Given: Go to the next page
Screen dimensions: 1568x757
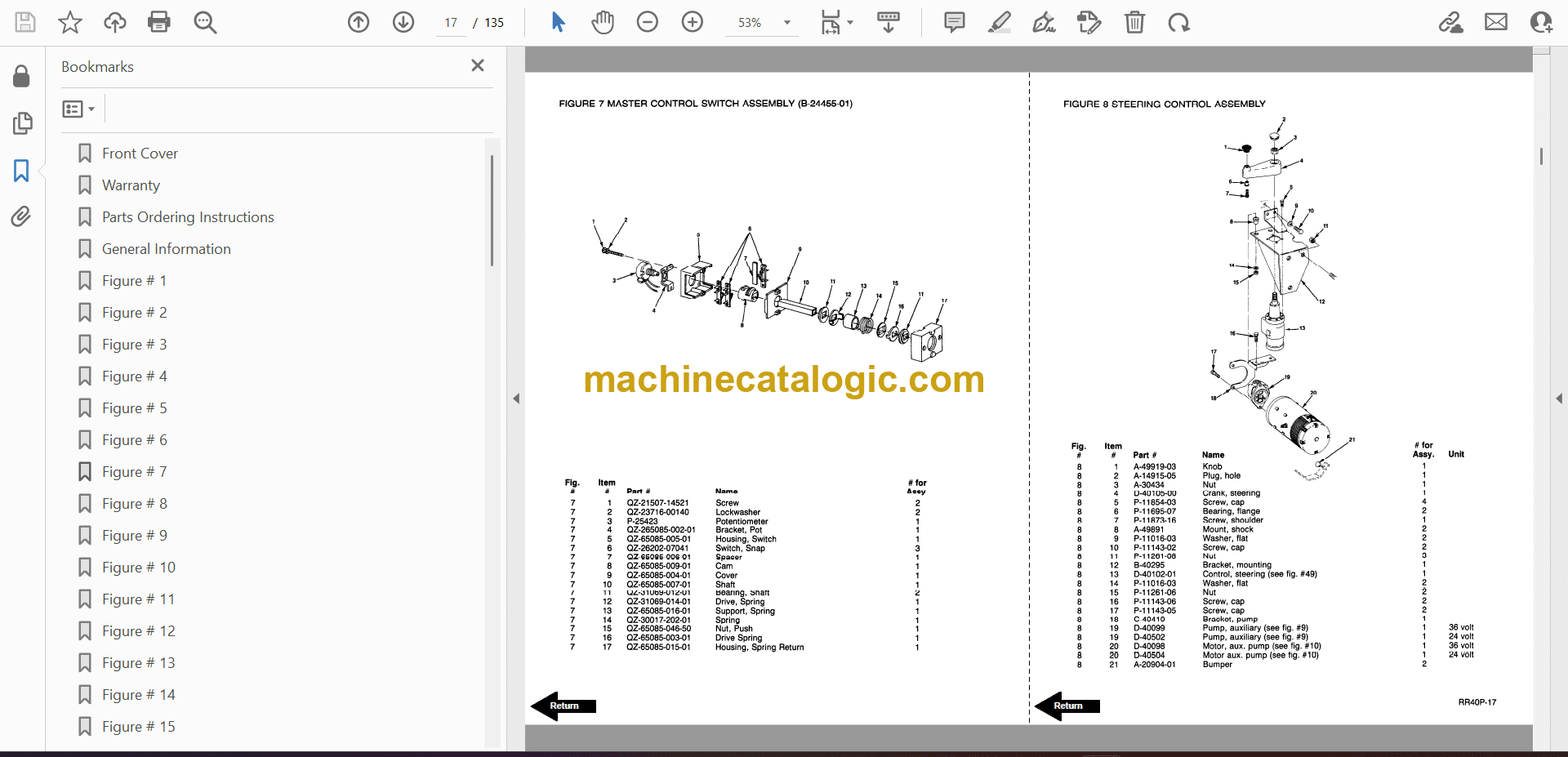Looking at the screenshot, I should [403, 22].
